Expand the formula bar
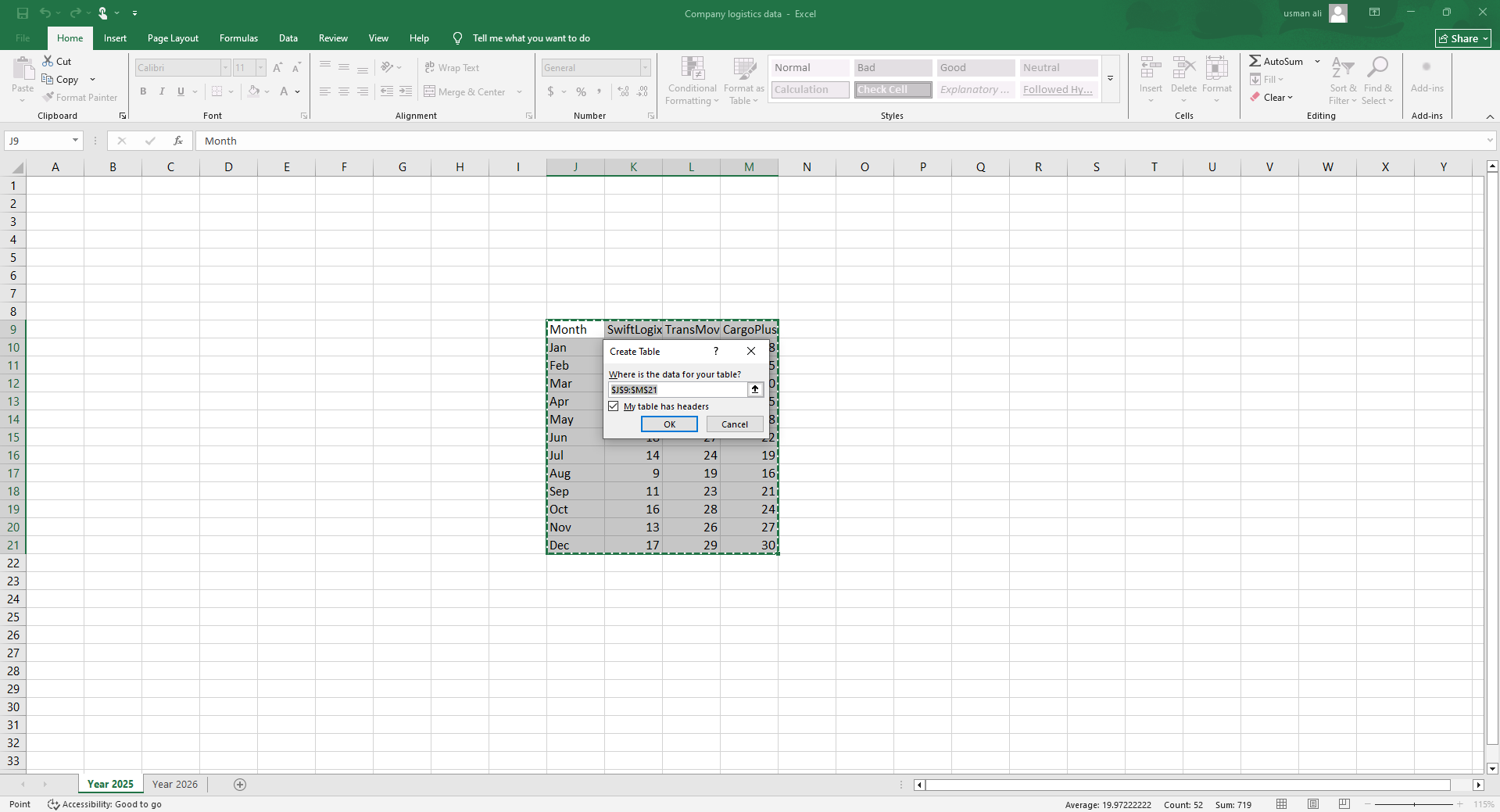The width and height of the screenshot is (1500, 812). tap(1490, 141)
